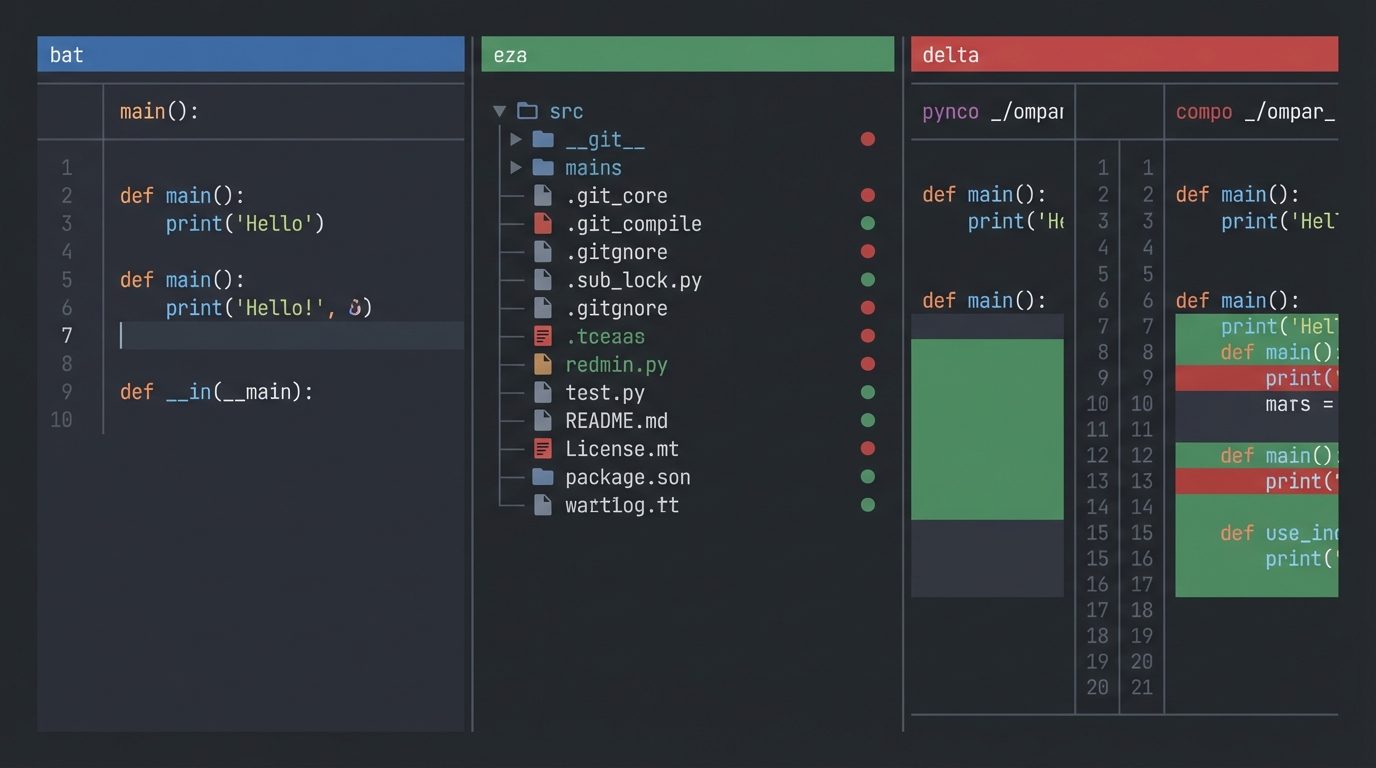Place cursor on line 7 in bat

tap(290, 336)
